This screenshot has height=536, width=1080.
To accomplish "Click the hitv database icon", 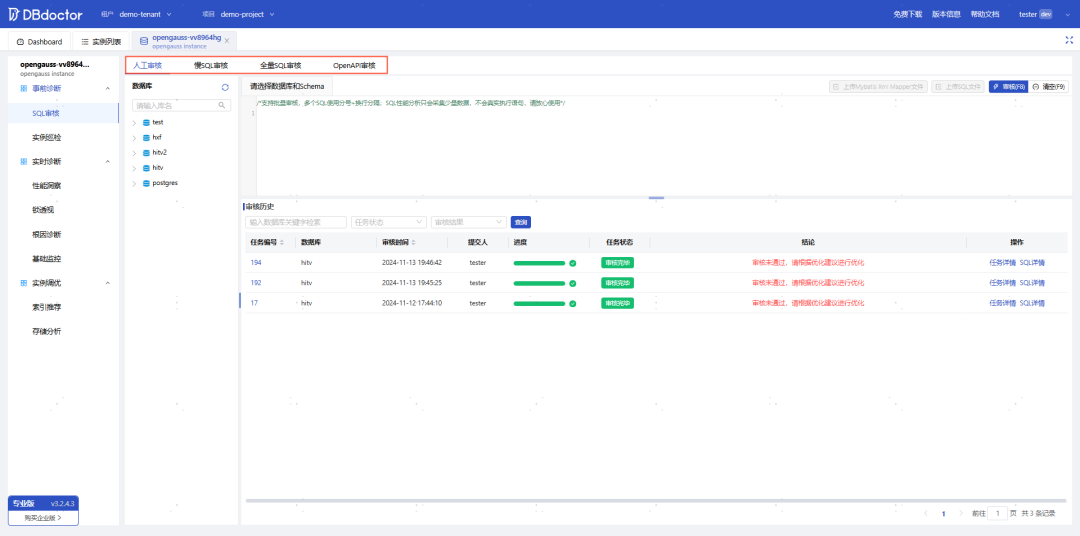I will pos(146,167).
